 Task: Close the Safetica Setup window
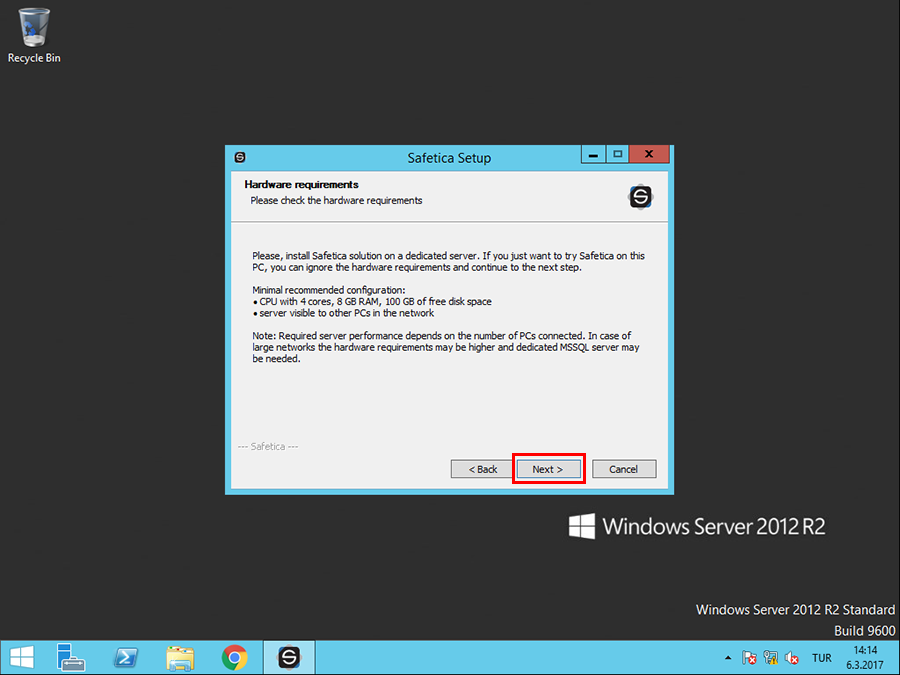(649, 154)
